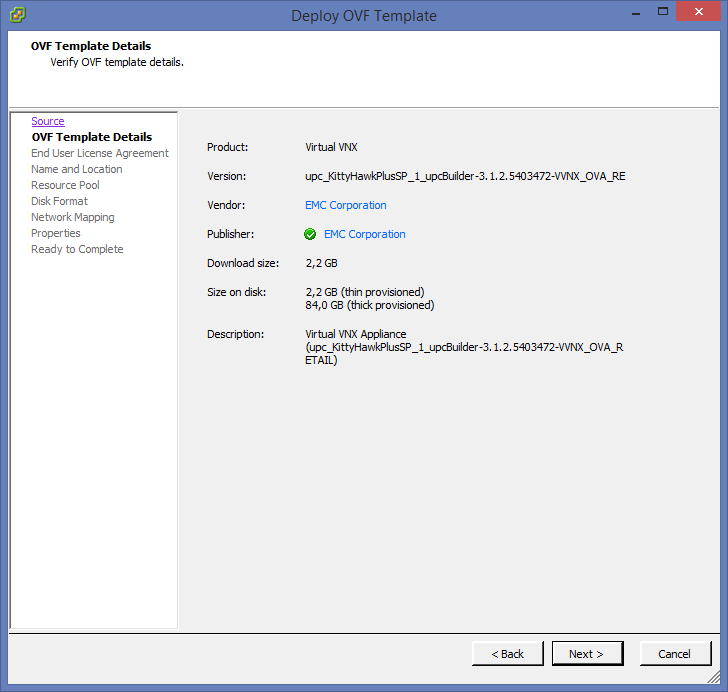This screenshot has width=728, height=692.
Task: Open the Resource Pool wizard step
Action: pyautogui.click(x=65, y=185)
